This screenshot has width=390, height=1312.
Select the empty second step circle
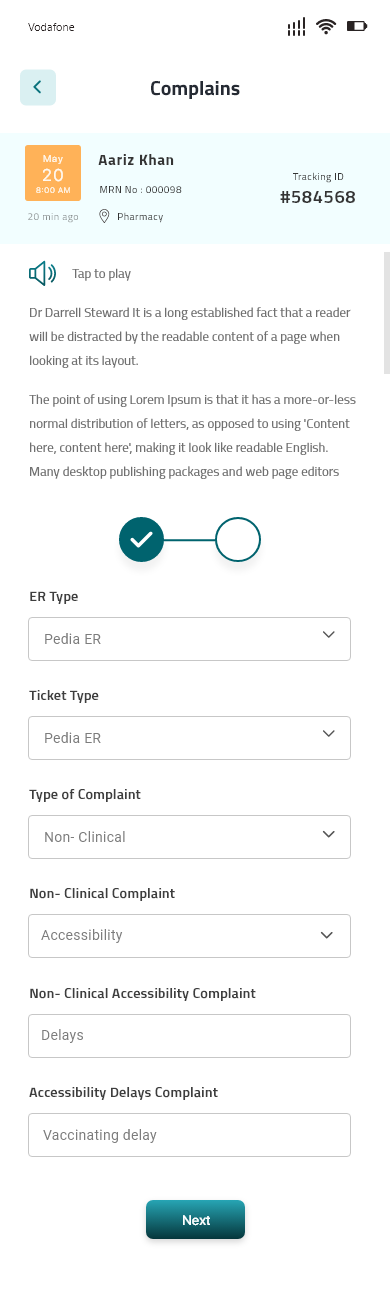click(238, 540)
